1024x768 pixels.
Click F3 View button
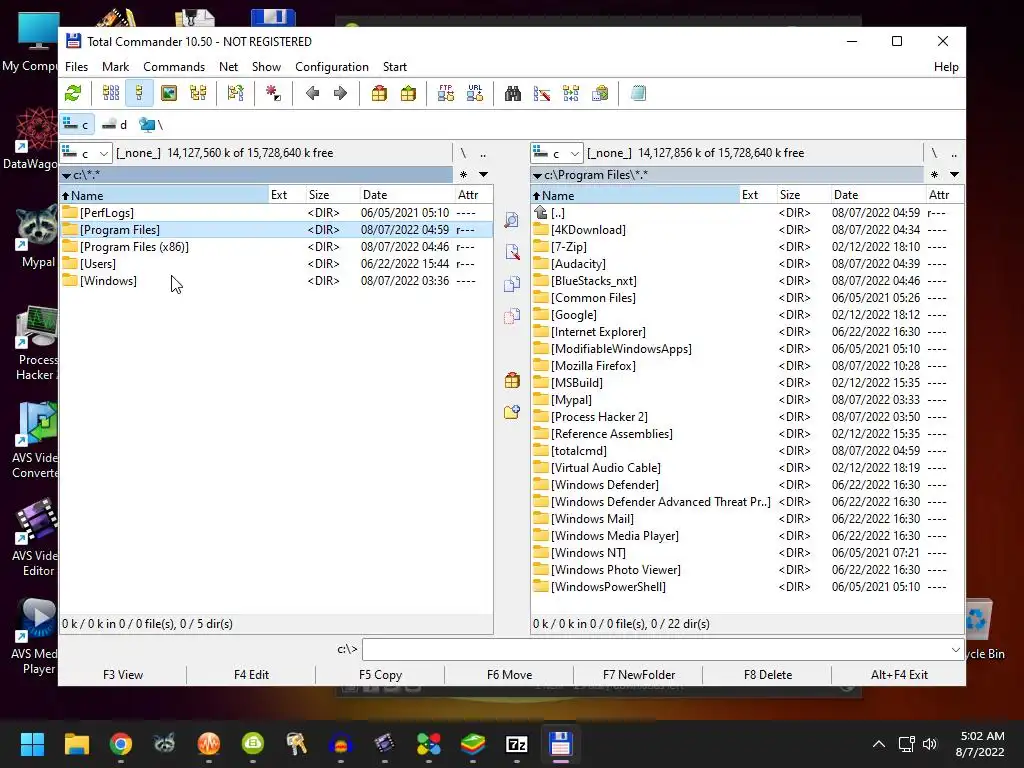click(x=123, y=675)
